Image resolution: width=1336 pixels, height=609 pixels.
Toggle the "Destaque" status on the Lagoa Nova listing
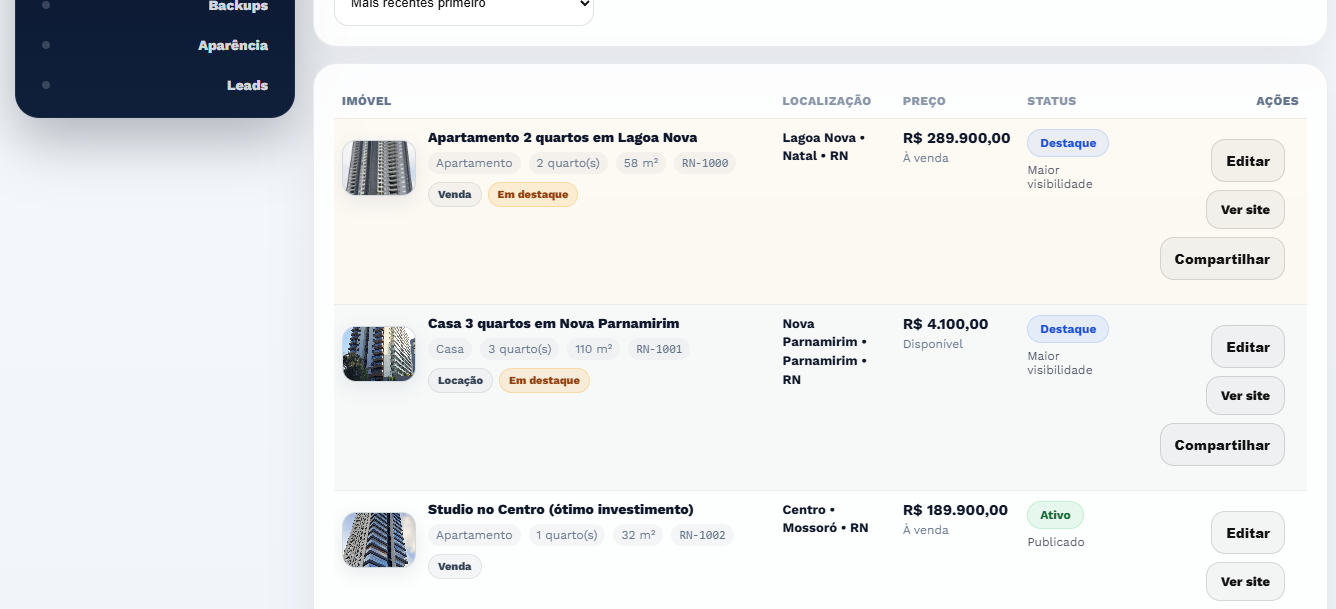(1067, 142)
